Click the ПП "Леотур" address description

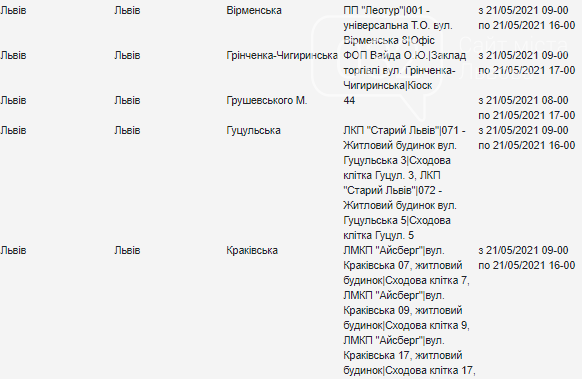(398, 25)
